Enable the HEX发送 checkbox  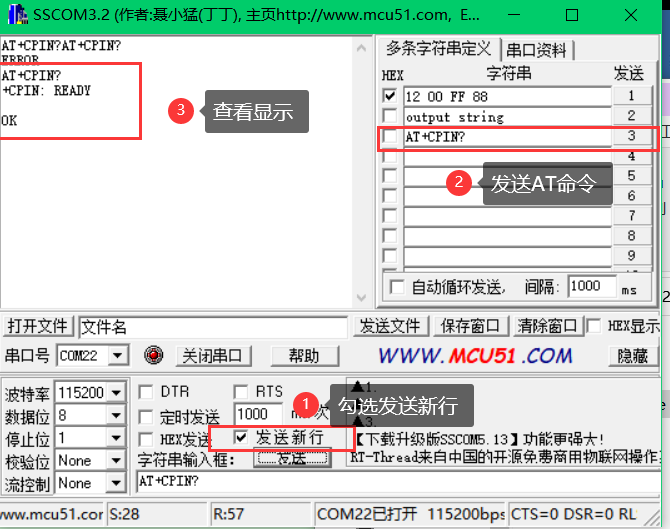point(146,439)
